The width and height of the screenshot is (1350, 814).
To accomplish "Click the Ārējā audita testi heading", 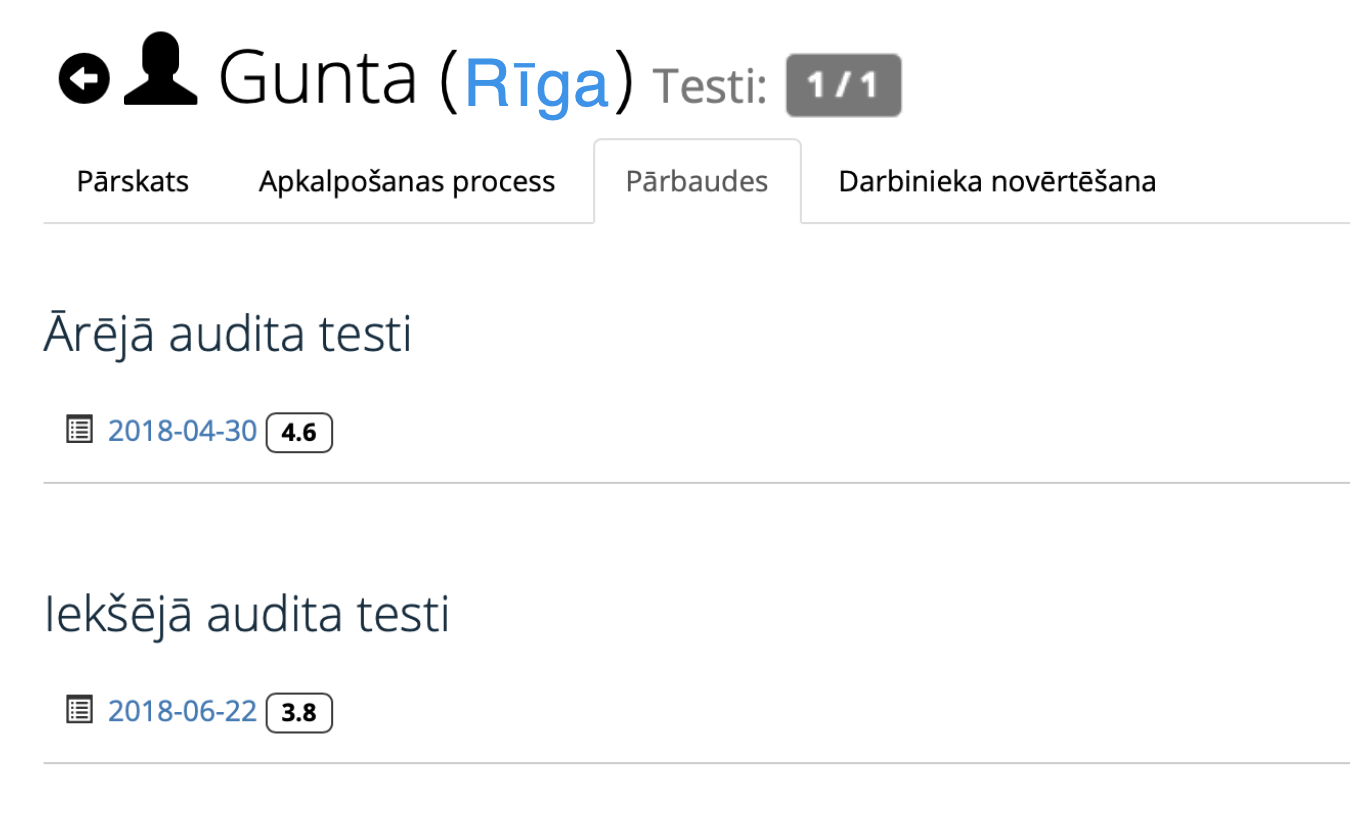I will tap(227, 333).
